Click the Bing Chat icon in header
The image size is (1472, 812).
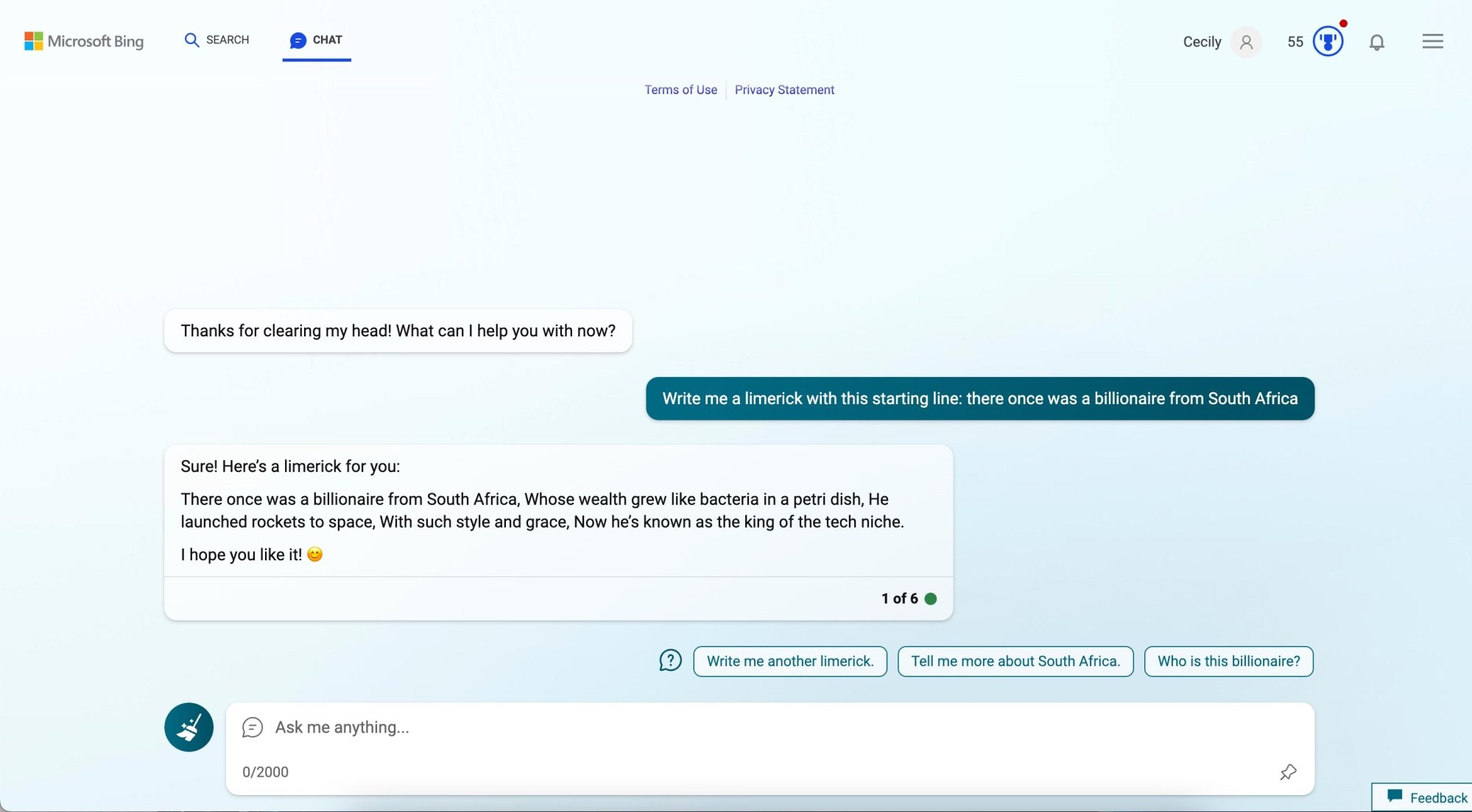[298, 40]
